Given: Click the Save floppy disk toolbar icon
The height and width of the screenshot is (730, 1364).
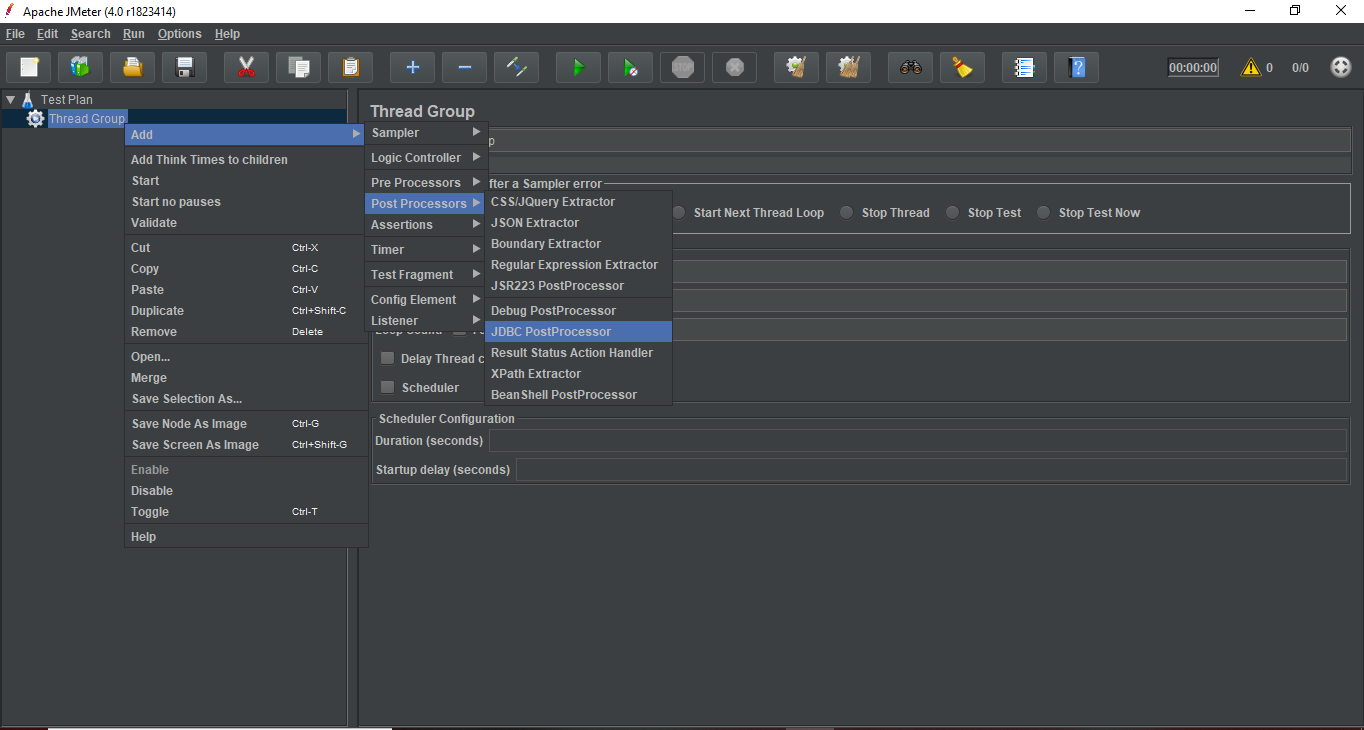Looking at the screenshot, I should [x=184, y=67].
